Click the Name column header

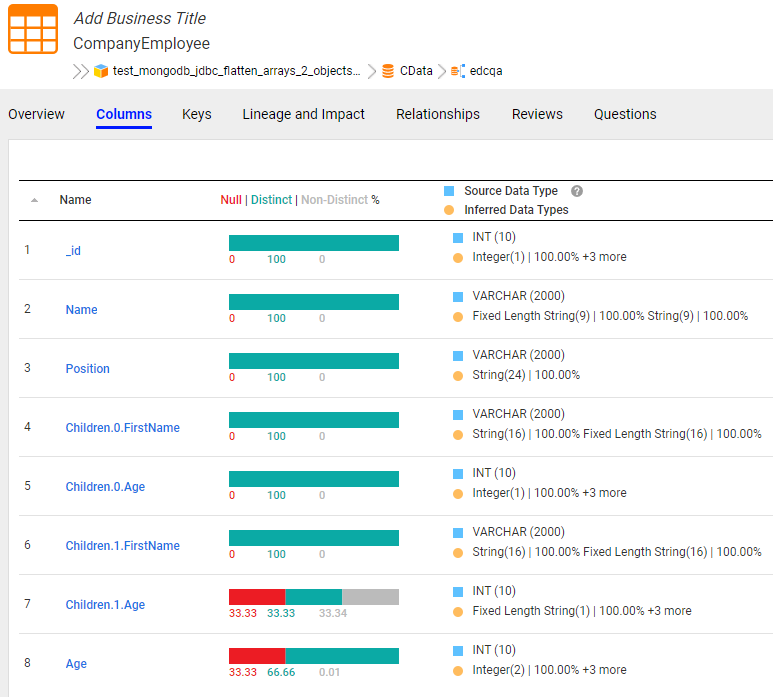point(75,200)
